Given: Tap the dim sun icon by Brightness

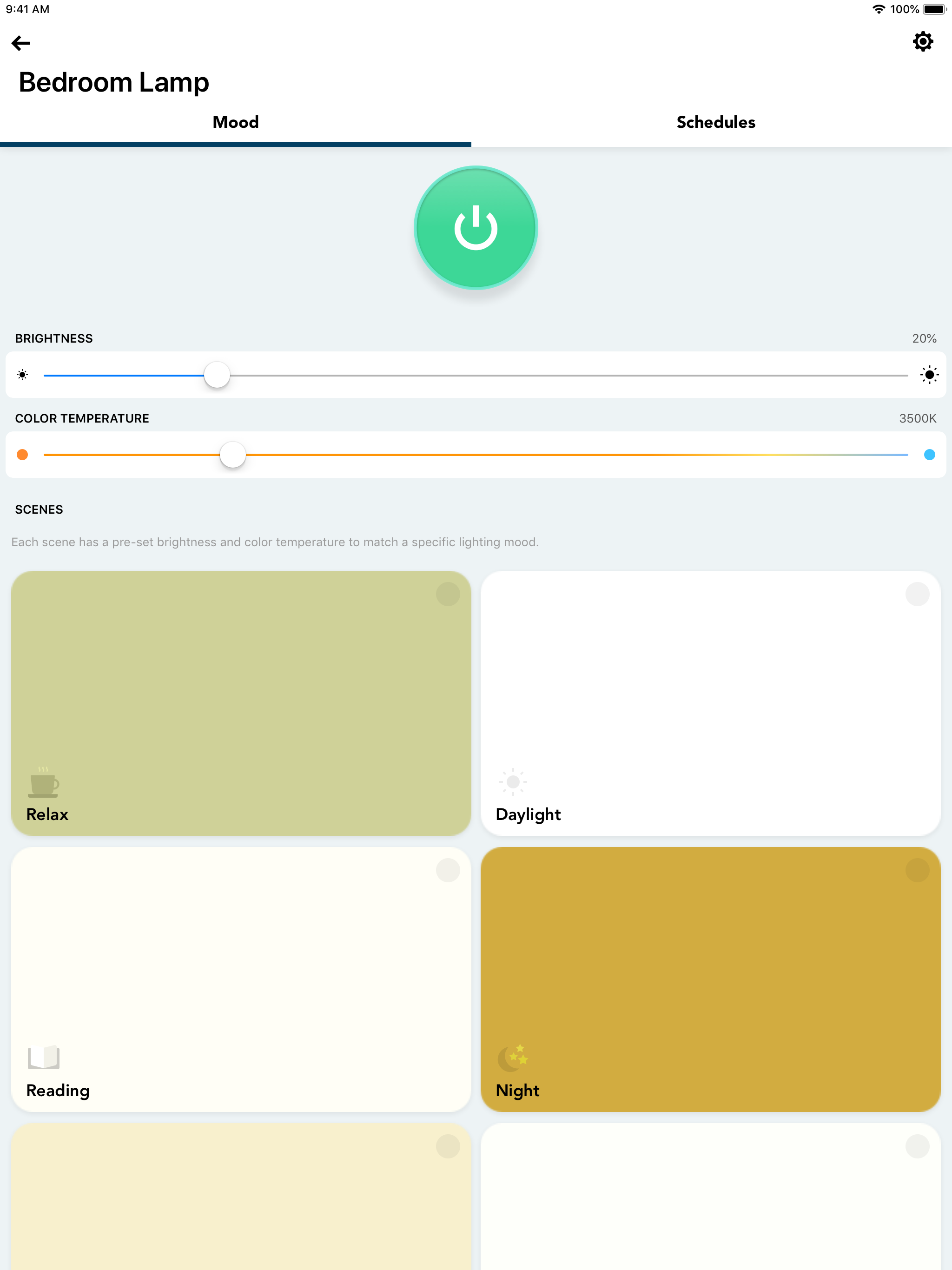Looking at the screenshot, I should click(x=22, y=375).
